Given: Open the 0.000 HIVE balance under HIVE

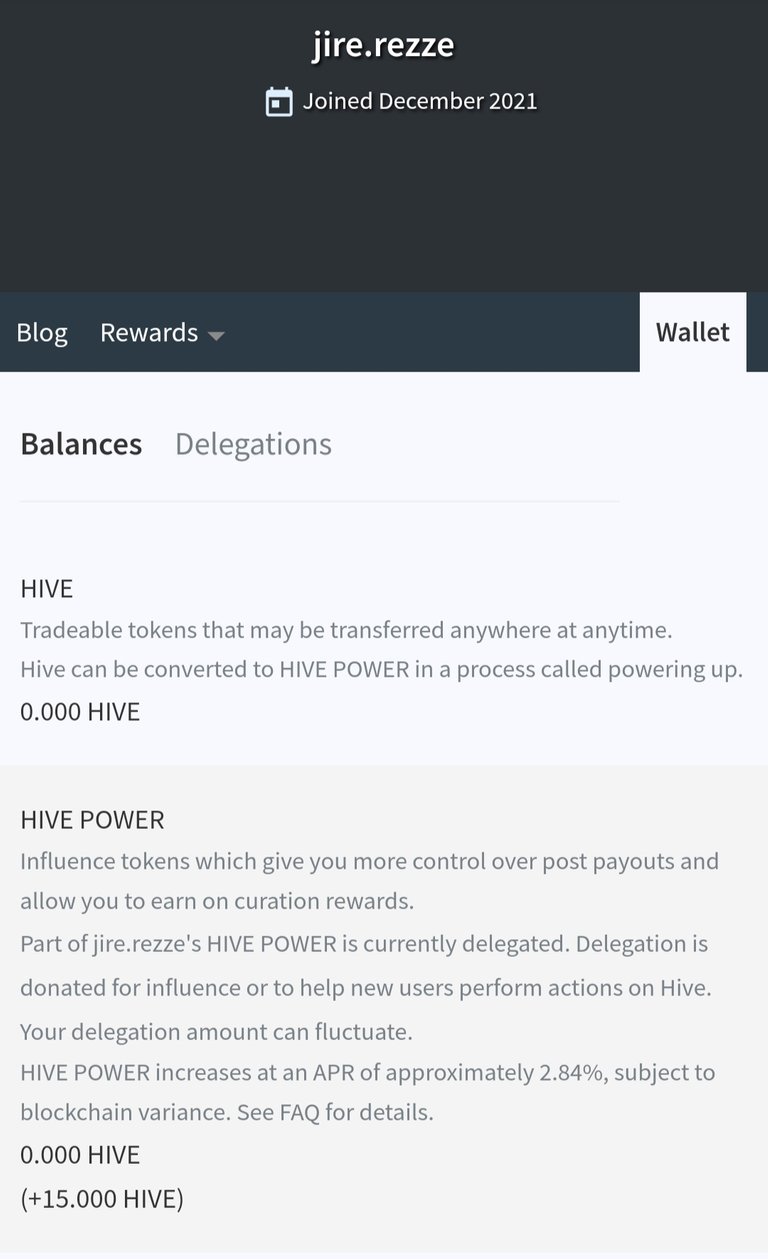Looking at the screenshot, I should (80, 712).
